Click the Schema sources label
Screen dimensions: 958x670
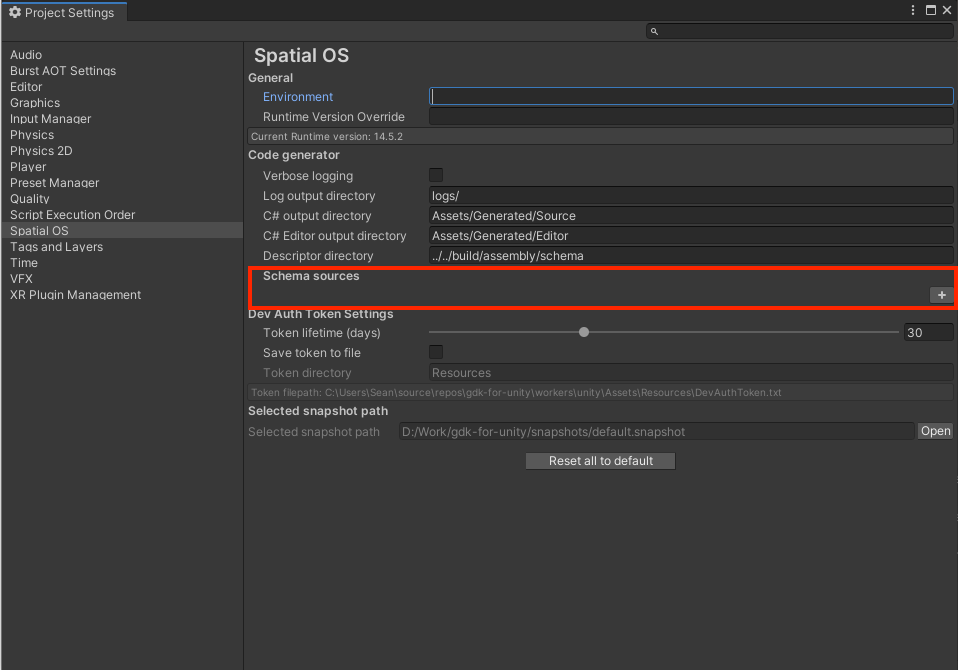(311, 275)
